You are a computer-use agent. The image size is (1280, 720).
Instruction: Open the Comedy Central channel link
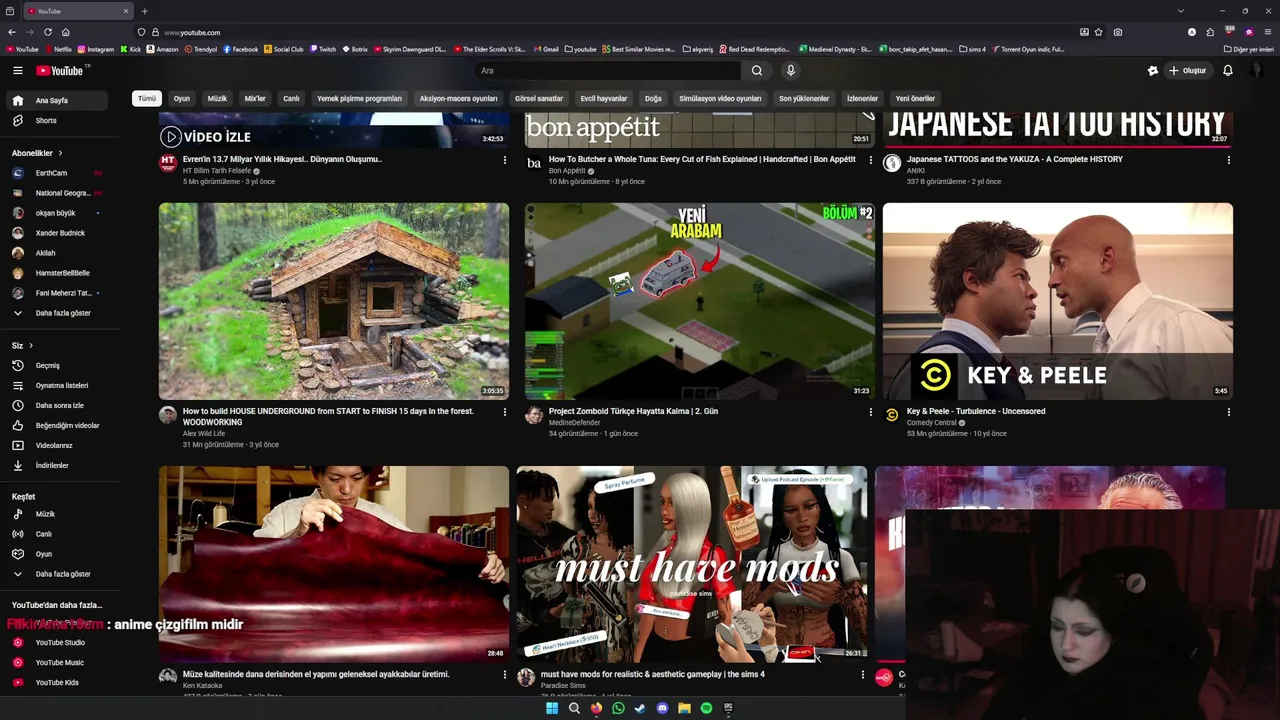tap(931, 423)
